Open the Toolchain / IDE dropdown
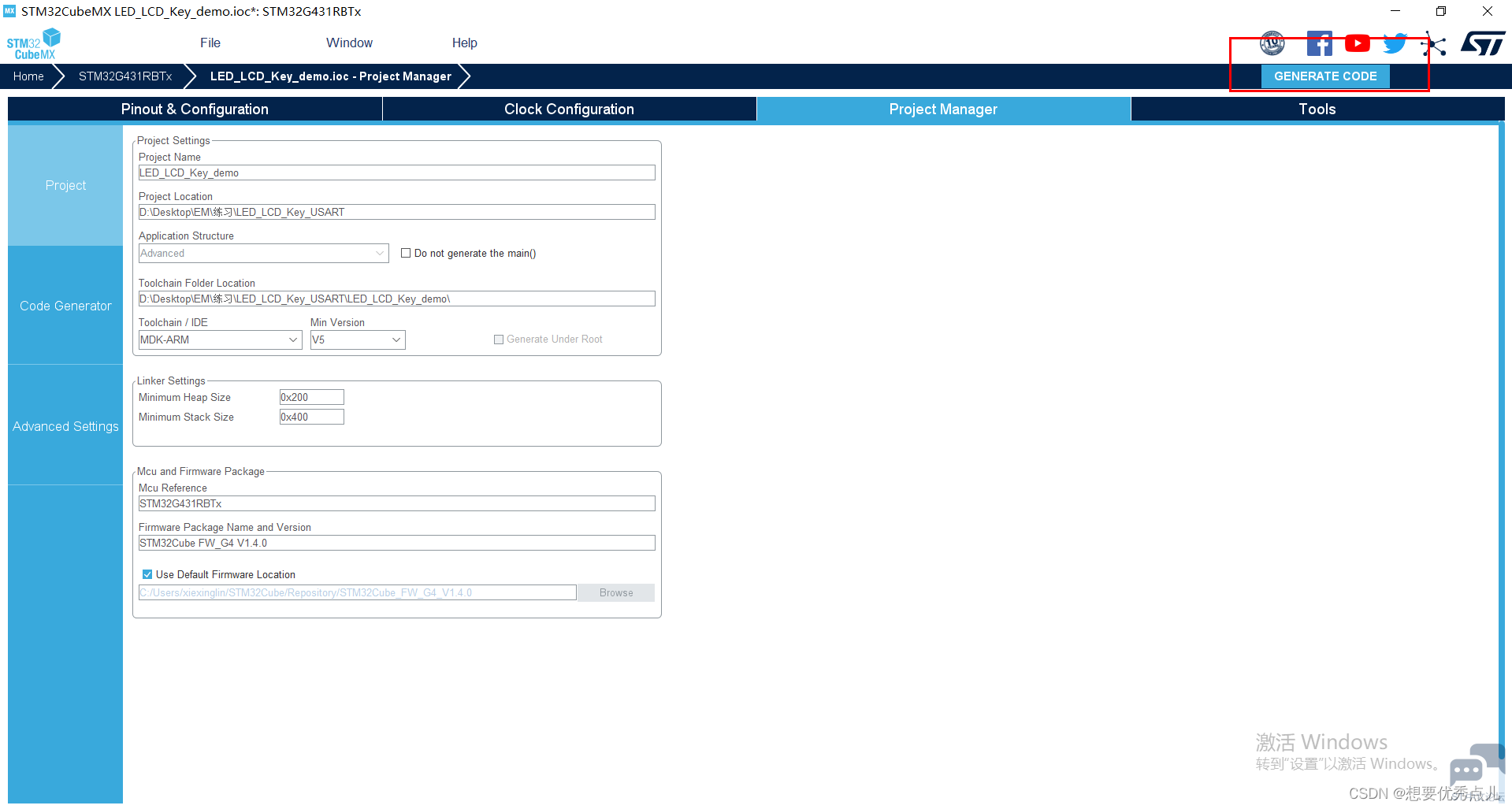 [220, 340]
